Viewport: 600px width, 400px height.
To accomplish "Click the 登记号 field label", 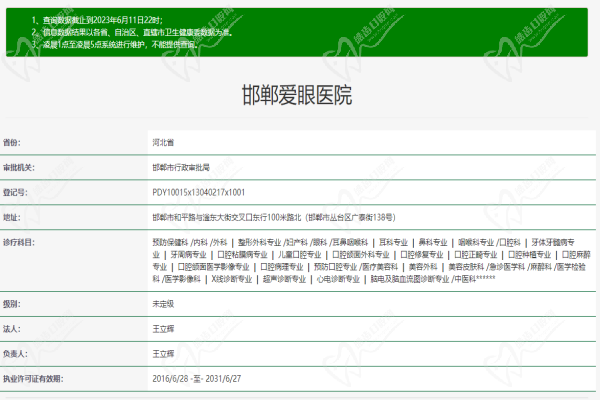I will pyautogui.click(x=15, y=193).
